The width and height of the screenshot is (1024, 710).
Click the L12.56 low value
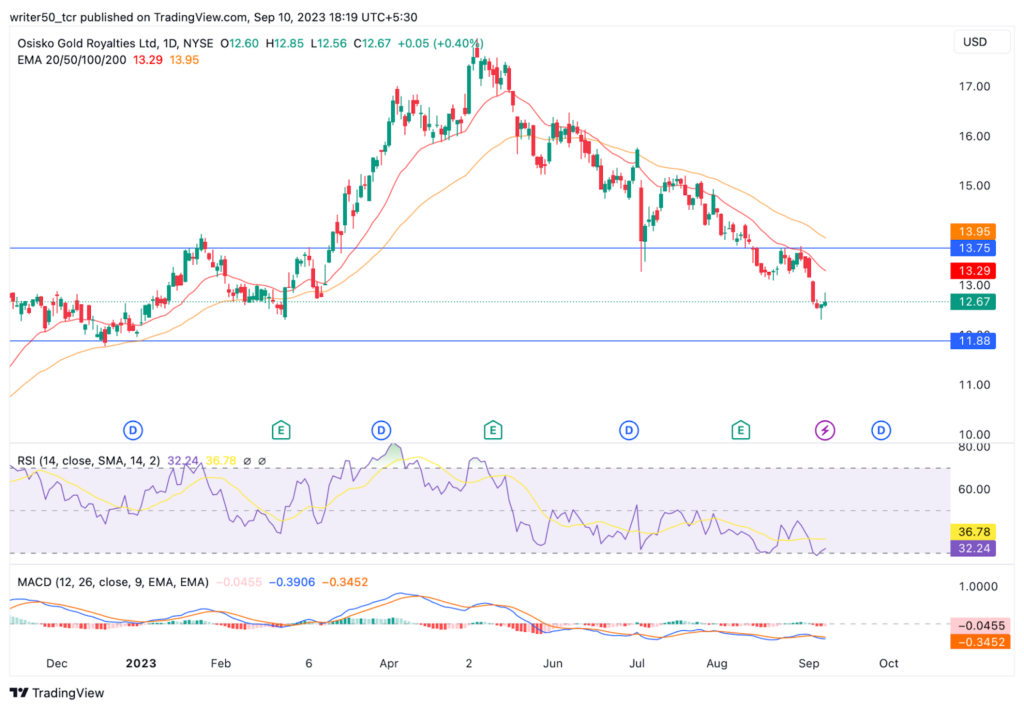click(x=328, y=43)
